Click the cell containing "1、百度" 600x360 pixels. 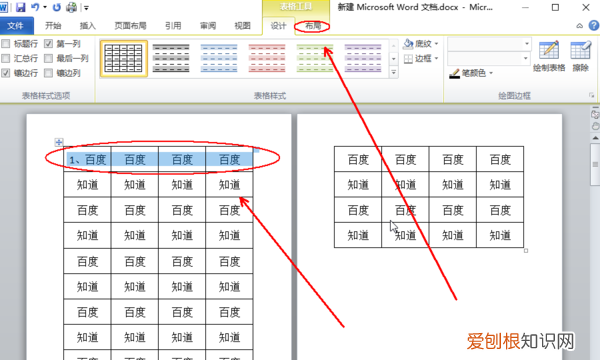click(x=87, y=160)
